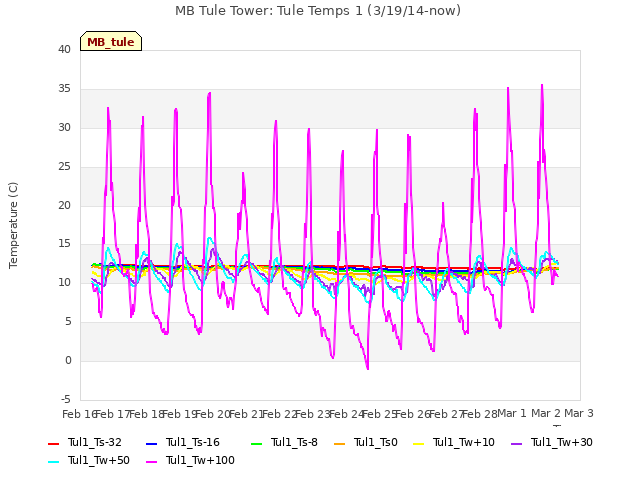Click the 35 y-axis tick label
Screen dimensions: 640x480
64,89
